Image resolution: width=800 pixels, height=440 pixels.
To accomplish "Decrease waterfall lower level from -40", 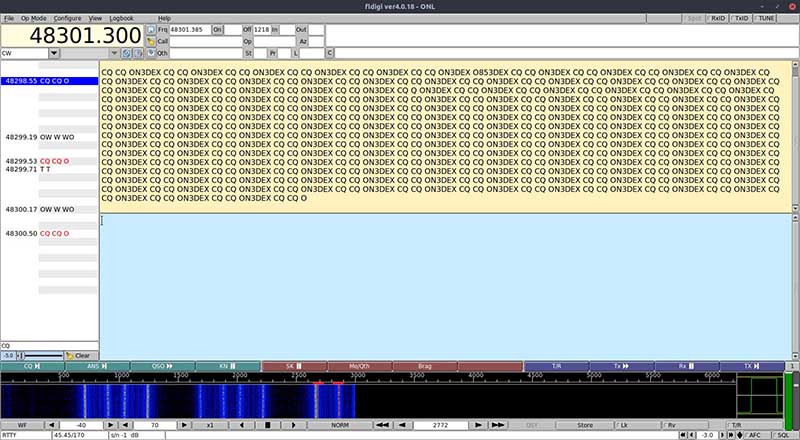I will tap(52, 425).
